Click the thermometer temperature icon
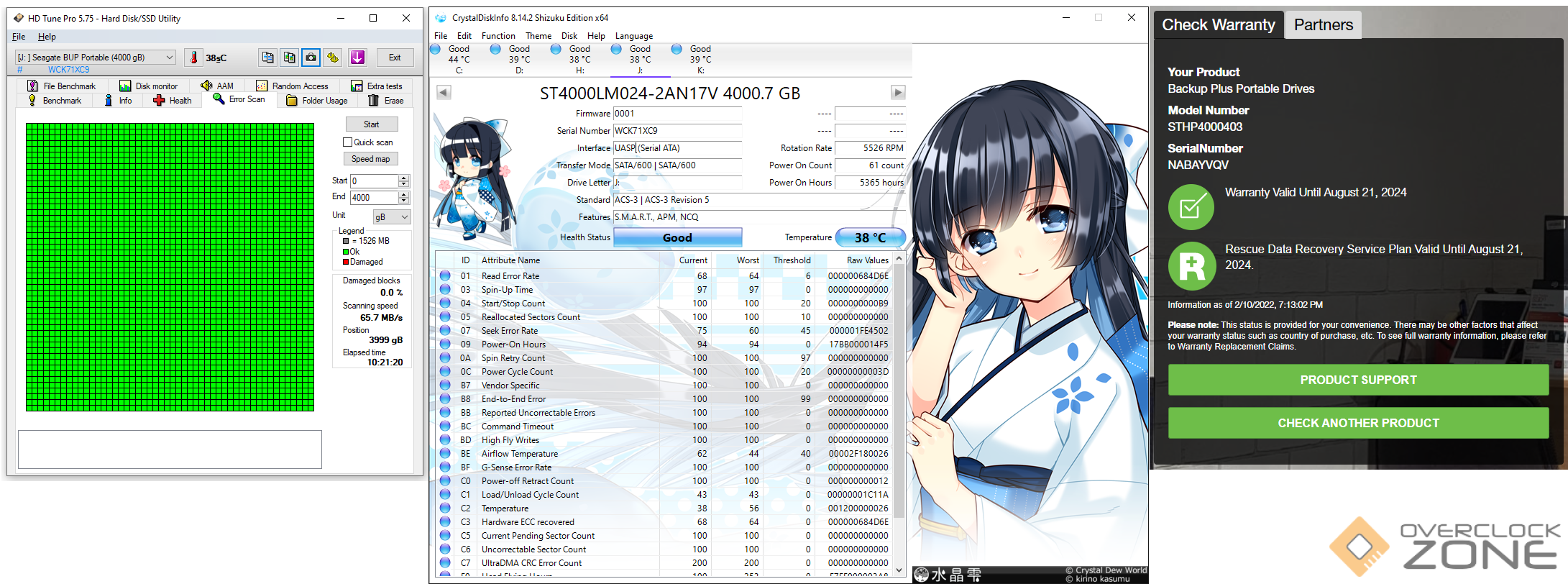1568x584 pixels. click(x=193, y=58)
